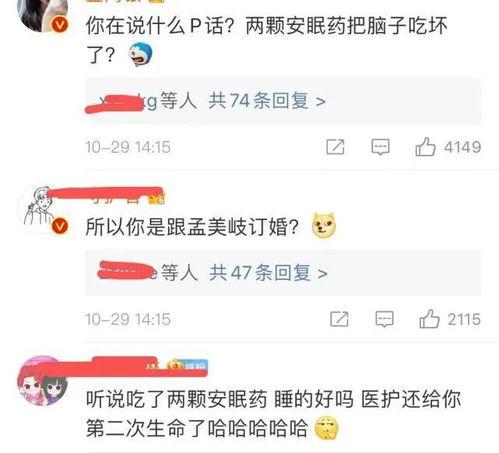Tap the 所以你是跟孟美岐订婚 comment text
Viewport: 499px width, 453px height.
(192, 227)
